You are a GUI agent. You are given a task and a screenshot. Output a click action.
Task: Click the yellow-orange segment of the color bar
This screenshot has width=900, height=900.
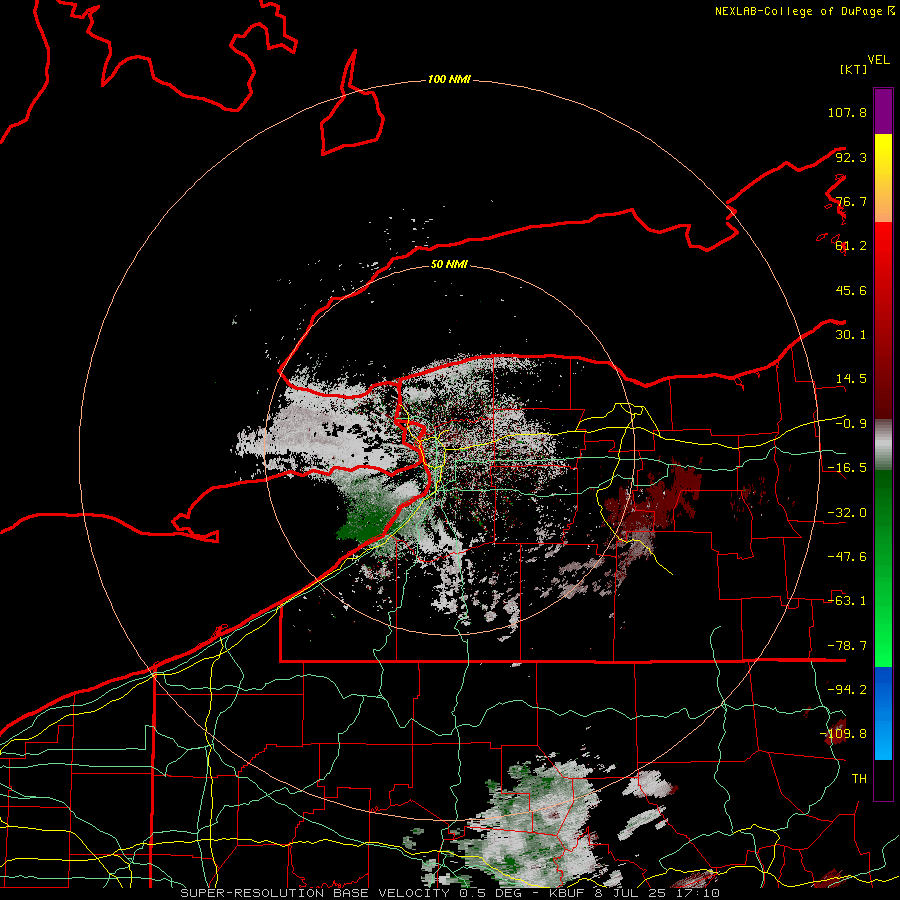(883, 178)
